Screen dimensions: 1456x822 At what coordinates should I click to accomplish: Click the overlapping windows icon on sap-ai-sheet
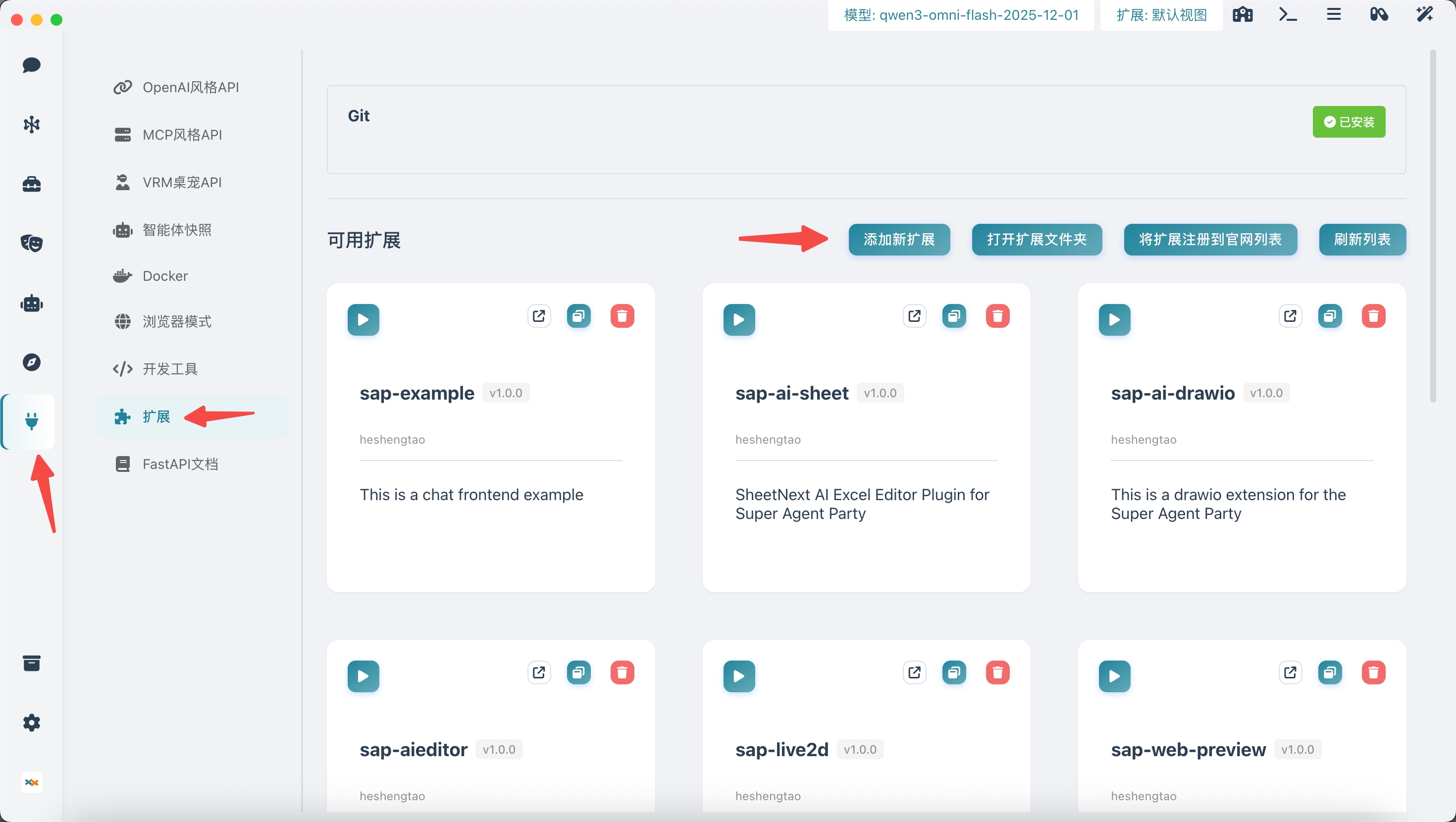tap(954, 316)
